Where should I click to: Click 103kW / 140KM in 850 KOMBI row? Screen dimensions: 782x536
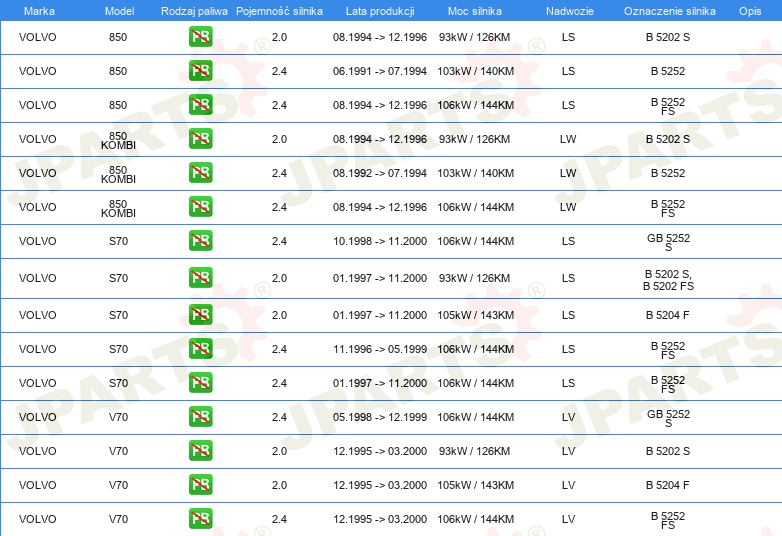tap(476, 174)
